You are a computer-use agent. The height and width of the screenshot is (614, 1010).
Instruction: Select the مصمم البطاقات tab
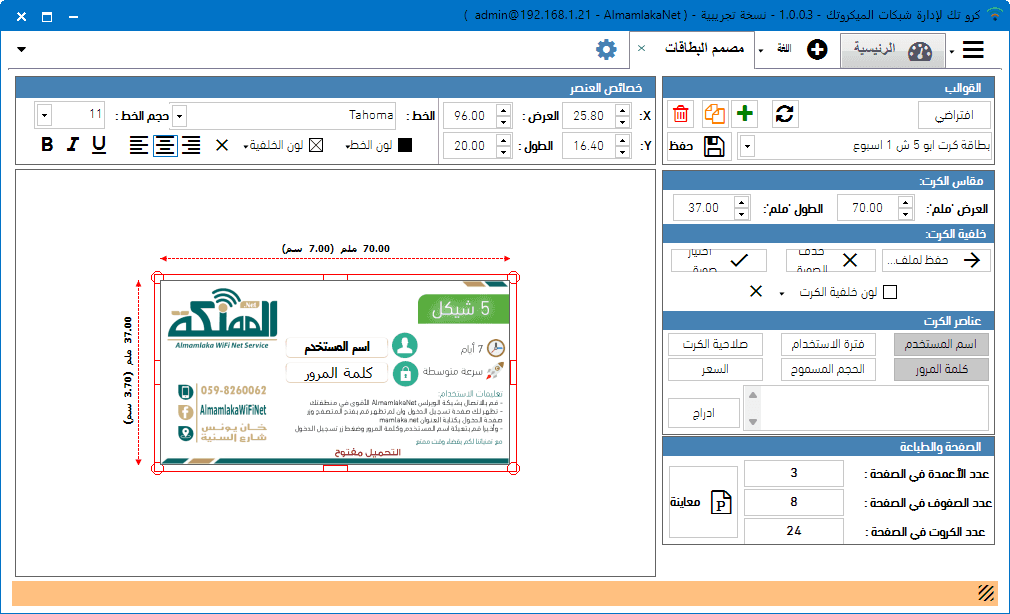pyautogui.click(x=704, y=48)
